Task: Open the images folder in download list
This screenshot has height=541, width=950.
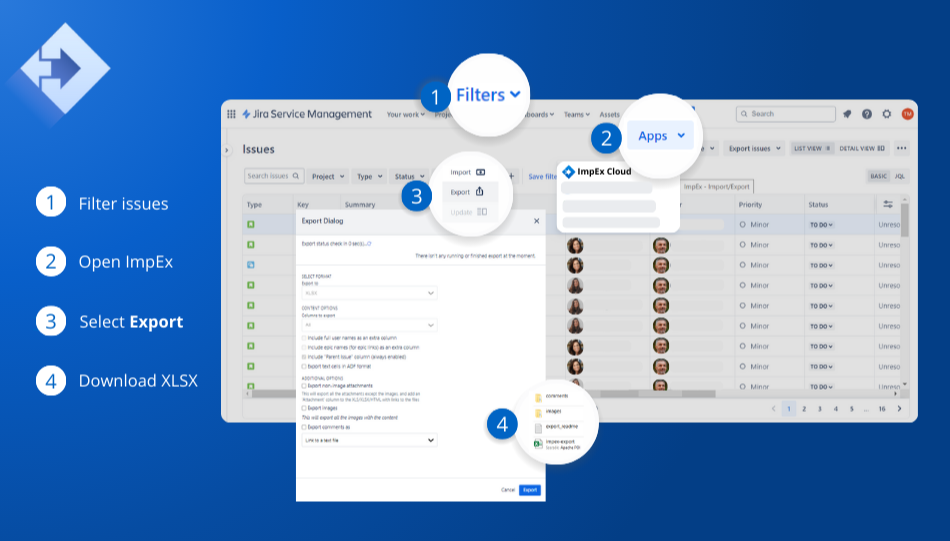Action: click(x=548, y=412)
